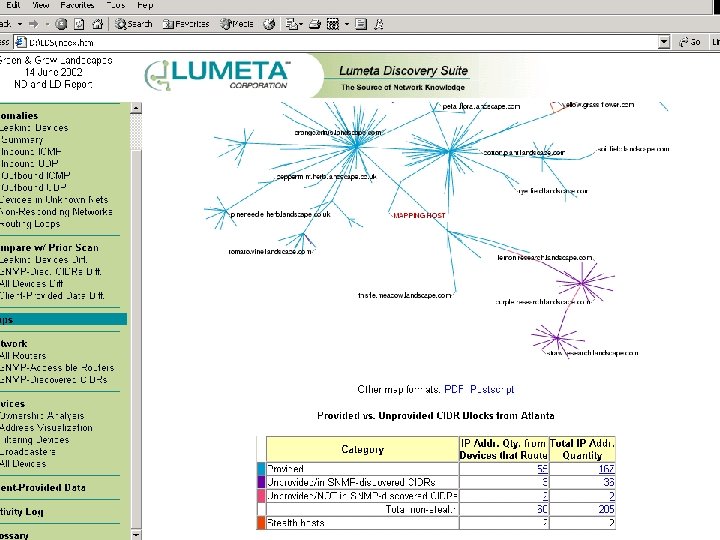
Task: Click the Edit page icon in the toolbar
Action: tap(333, 24)
